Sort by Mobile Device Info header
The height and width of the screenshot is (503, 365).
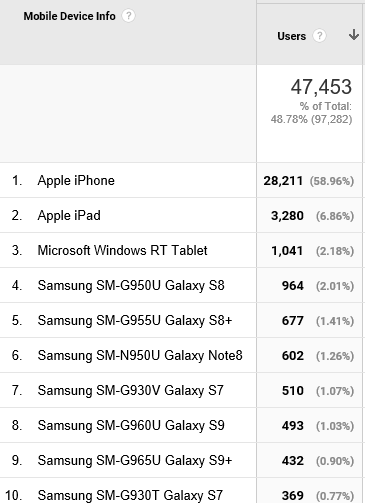(69, 16)
